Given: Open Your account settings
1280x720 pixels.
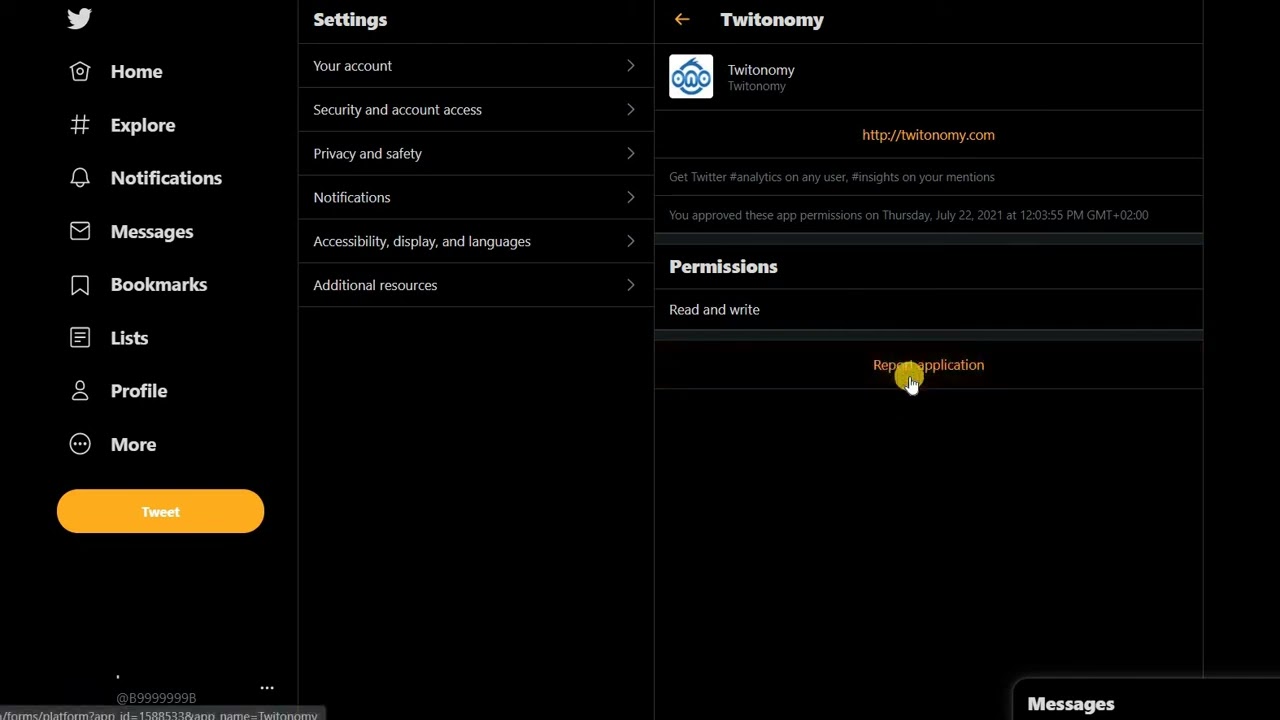Looking at the screenshot, I should (476, 66).
